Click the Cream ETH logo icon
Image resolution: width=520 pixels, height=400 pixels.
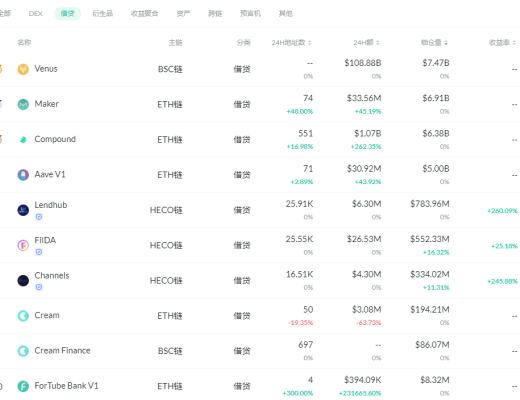(x=23, y=316)
